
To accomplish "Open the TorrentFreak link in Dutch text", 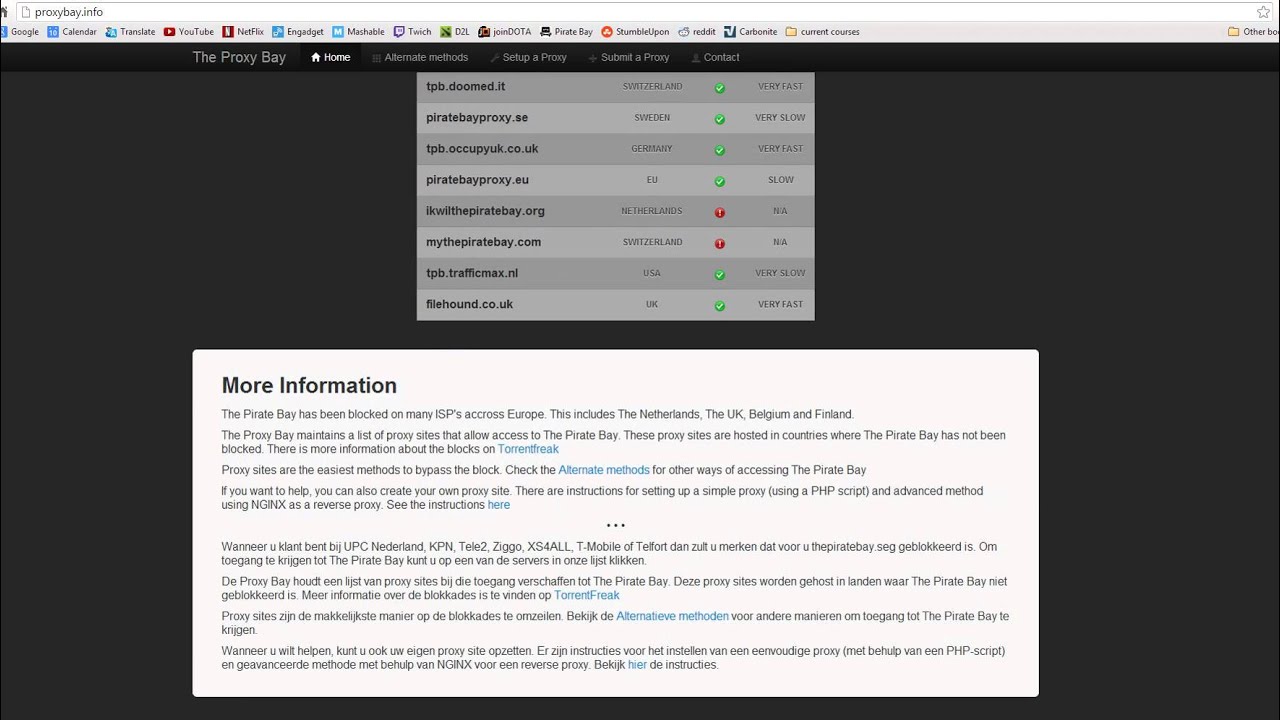I will [587, 595].
